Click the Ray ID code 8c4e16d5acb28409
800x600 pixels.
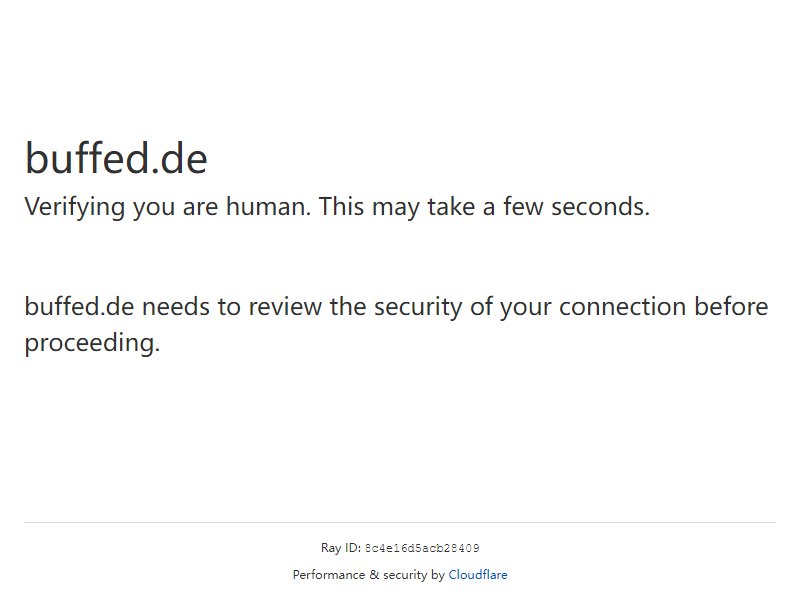(x=422, y=548)
